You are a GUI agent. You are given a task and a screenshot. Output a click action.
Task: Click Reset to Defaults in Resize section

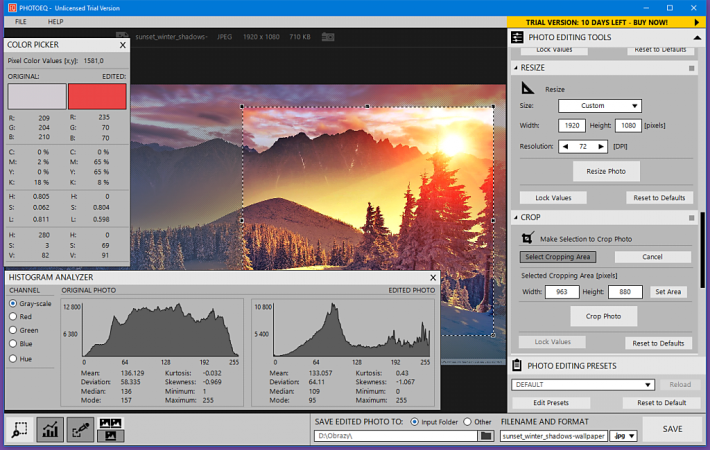click(659, 198)
